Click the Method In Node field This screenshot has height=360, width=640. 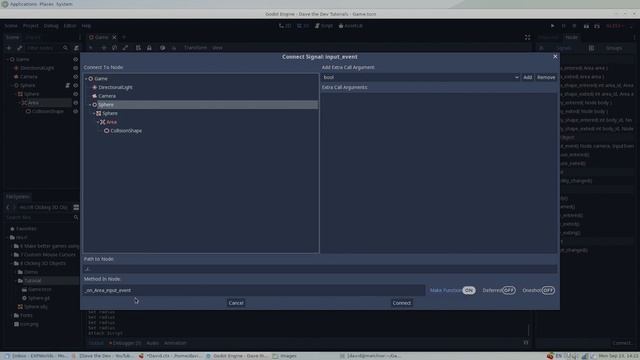(254, 290)
